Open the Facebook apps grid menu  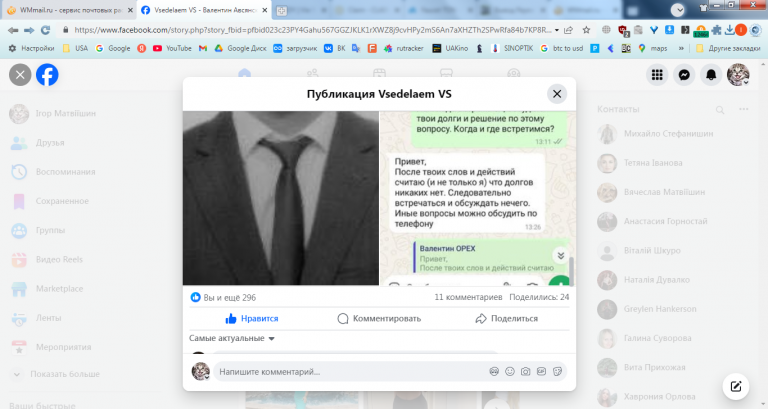click(657, 74)
